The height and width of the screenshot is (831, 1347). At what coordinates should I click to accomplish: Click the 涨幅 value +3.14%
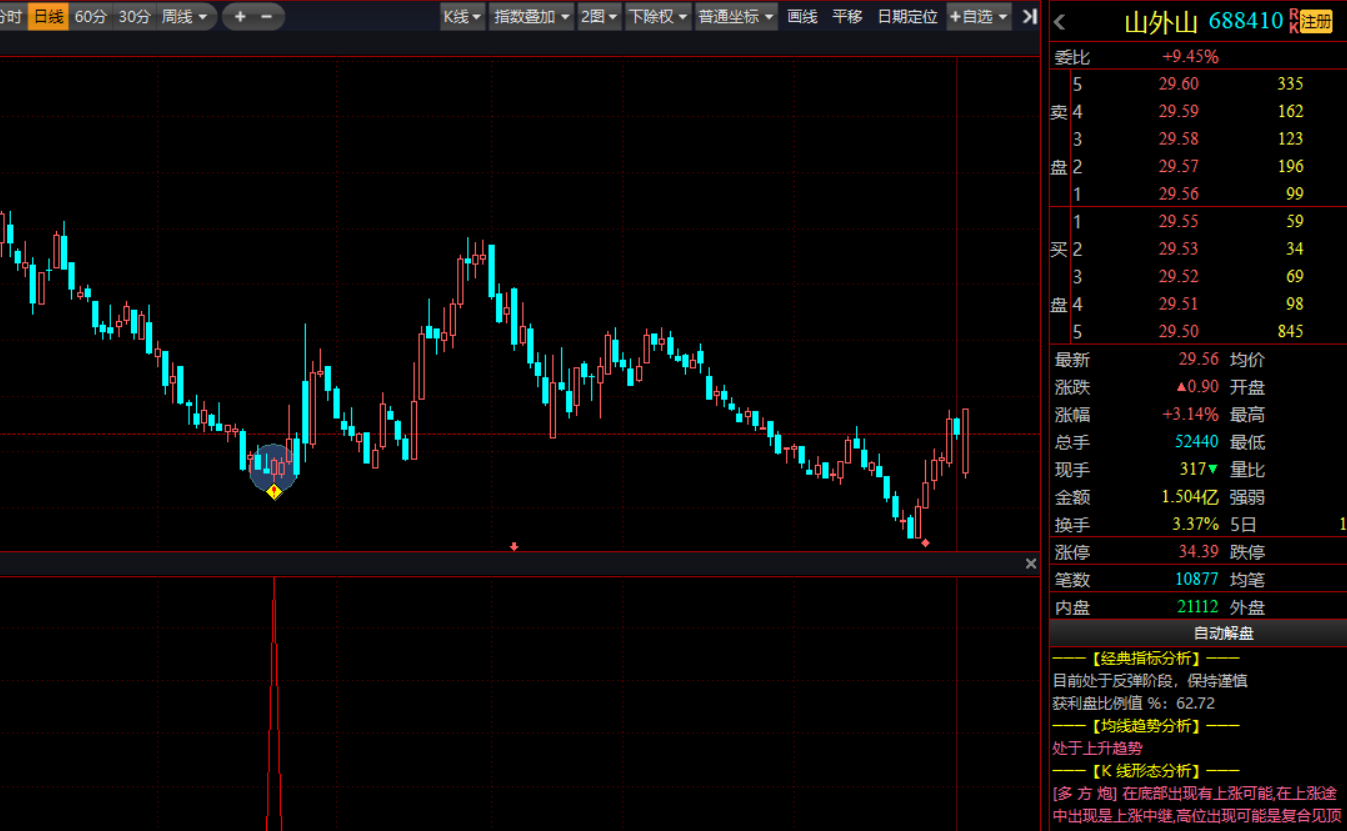pyautogui.click(x=1190, y=414)
